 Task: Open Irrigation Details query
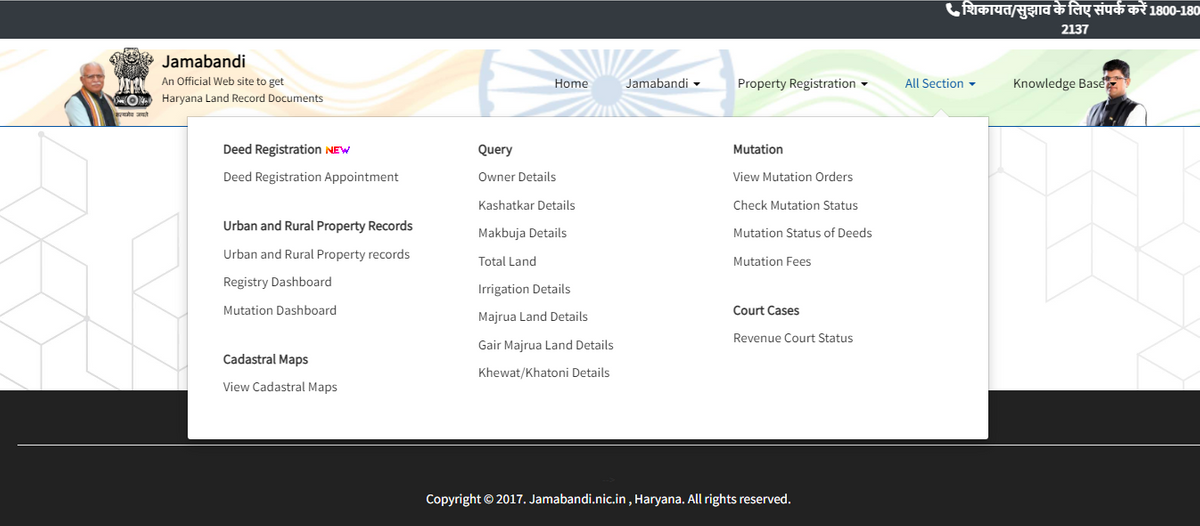(524, 289)
